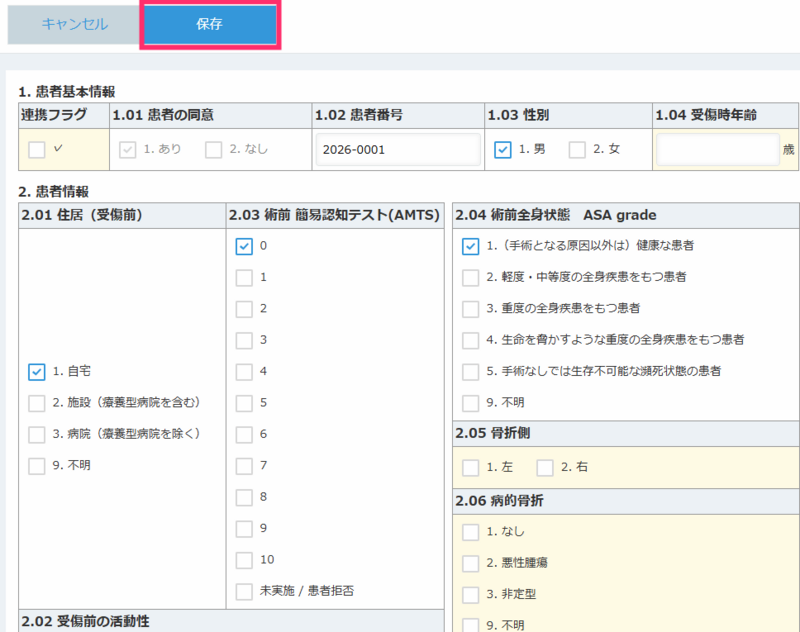Toggle the 連携フラグ checkbox
800x632 pixels.
37,150
